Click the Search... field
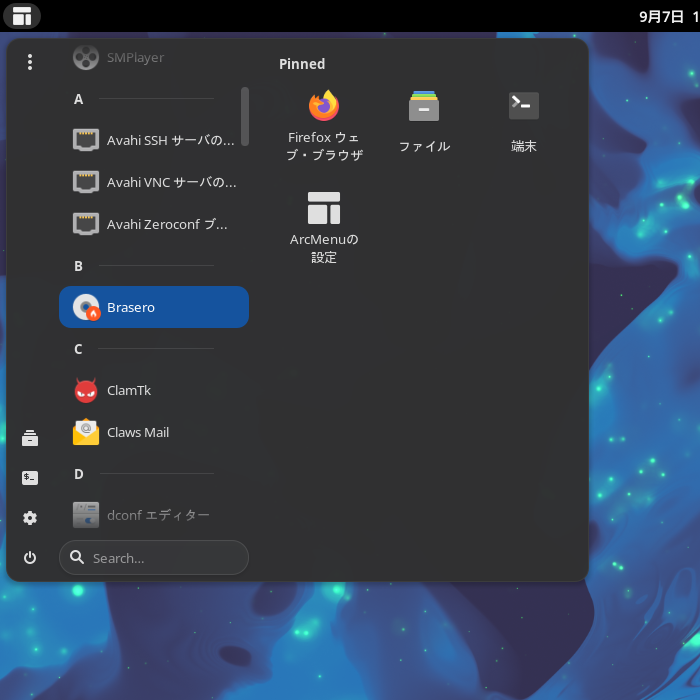The height and width of the screenshot is (700, 700). coord(154,558)
